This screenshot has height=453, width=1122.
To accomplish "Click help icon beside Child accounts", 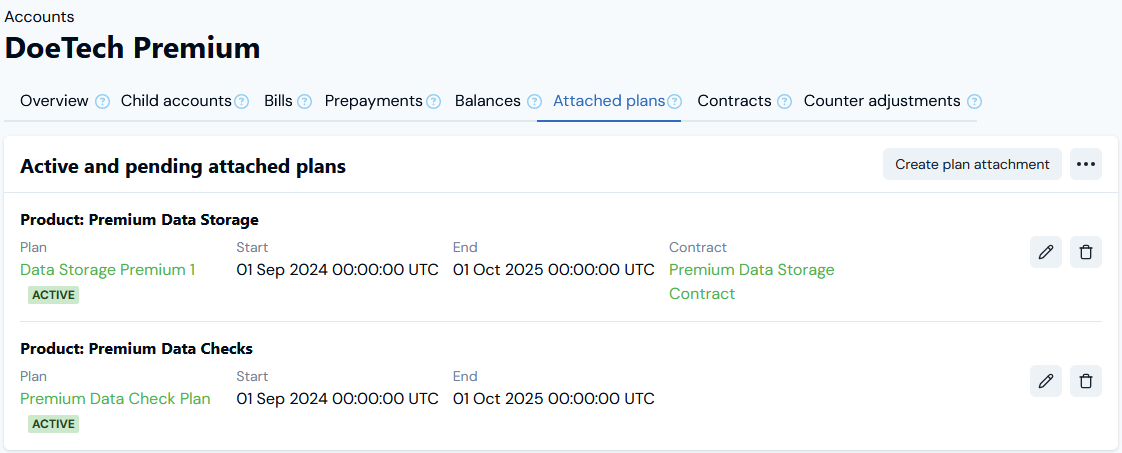I will coord(242,102).
